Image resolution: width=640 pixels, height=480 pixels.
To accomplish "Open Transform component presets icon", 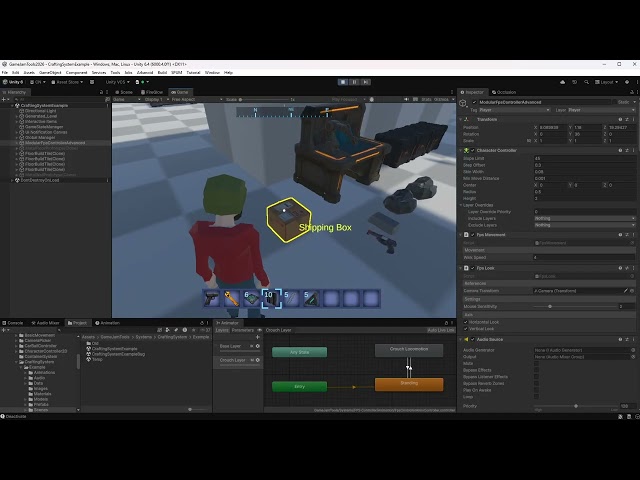I will click(x=627, y=120).
